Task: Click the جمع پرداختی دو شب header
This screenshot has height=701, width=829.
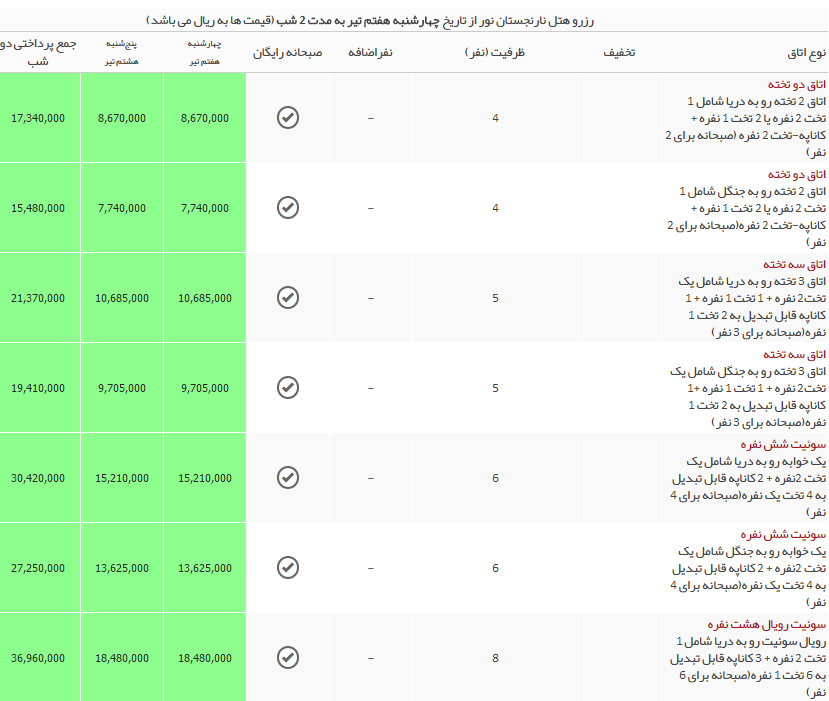Action: (x=38, y=52)
